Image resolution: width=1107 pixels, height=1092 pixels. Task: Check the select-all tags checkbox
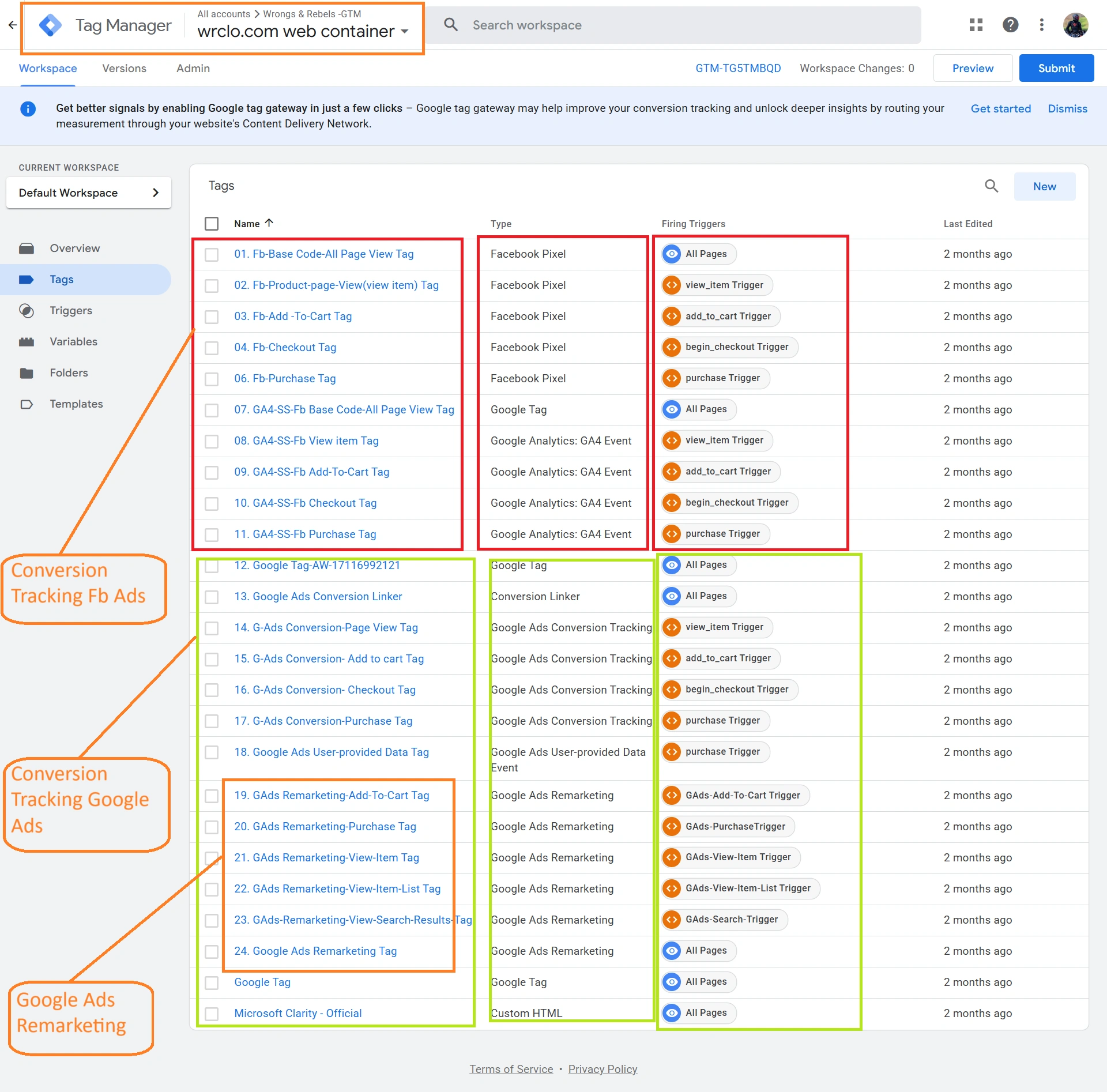click(212, 223)
